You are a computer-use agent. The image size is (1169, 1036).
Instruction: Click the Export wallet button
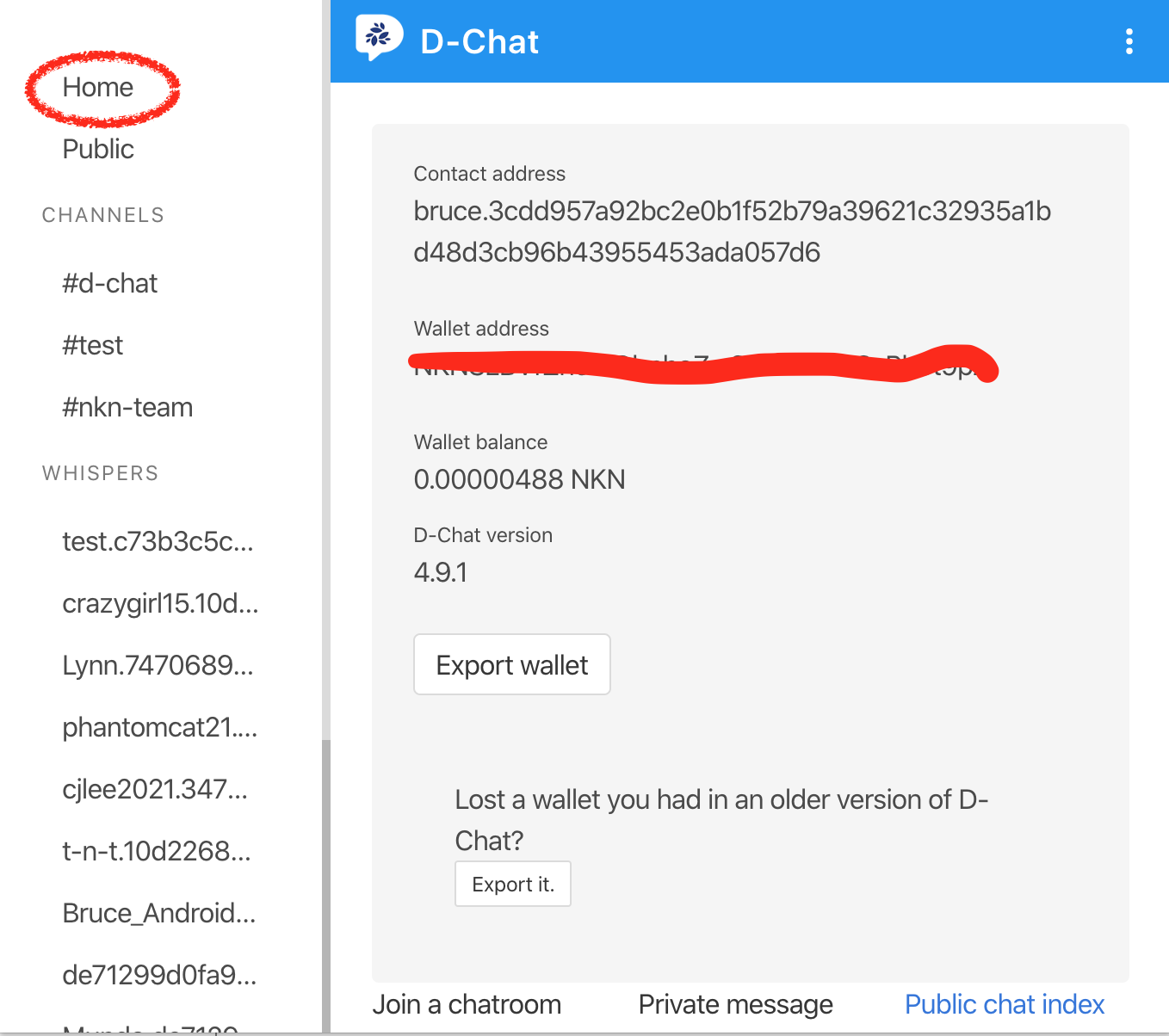pos(512,664)
